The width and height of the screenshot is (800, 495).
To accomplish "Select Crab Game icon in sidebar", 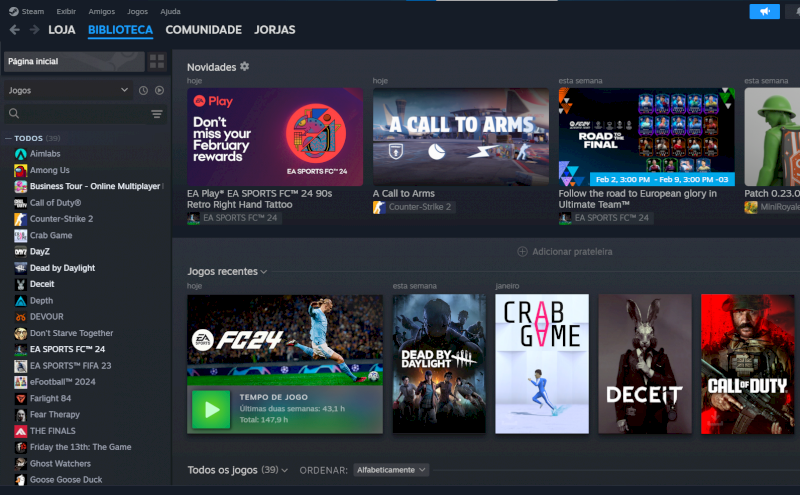I will click(x=20, y=235).
